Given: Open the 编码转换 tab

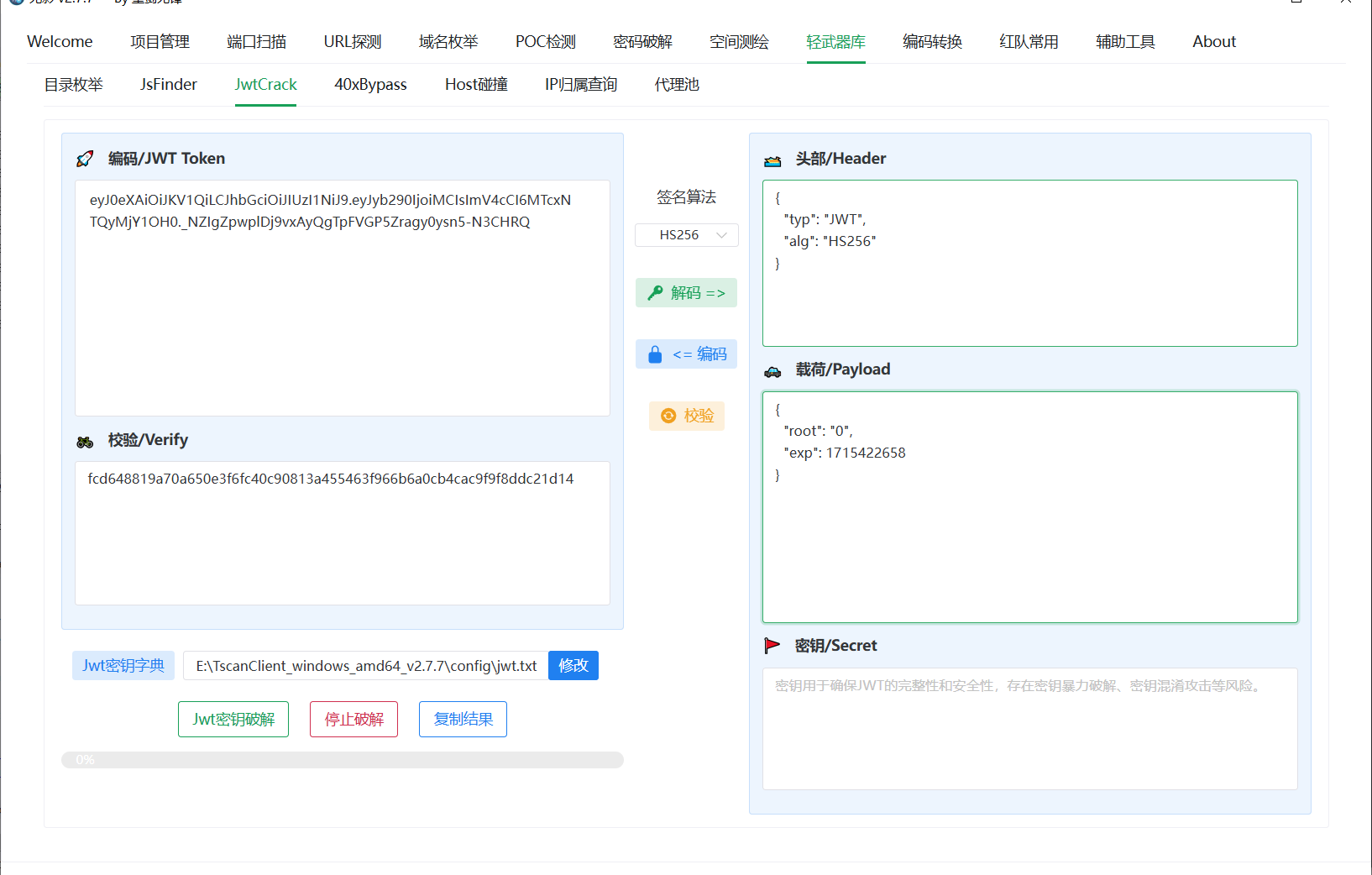Looking at the screenshot, I should (x=932, y=41).
